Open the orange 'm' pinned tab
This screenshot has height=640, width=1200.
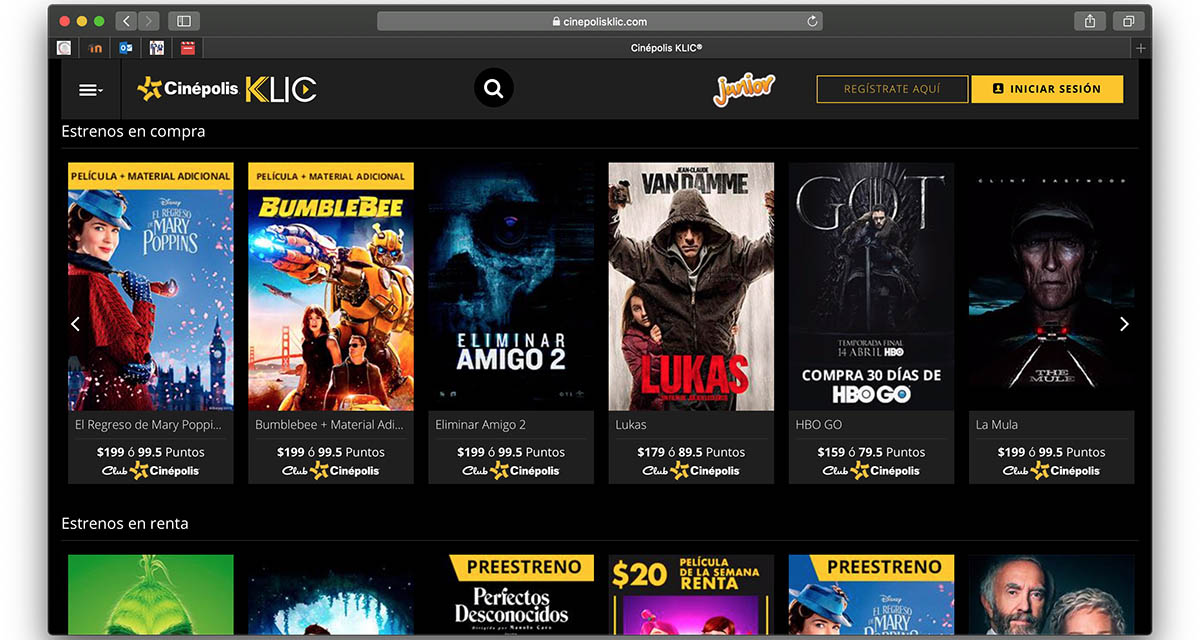pyautogui.click(x=95, y=47)
